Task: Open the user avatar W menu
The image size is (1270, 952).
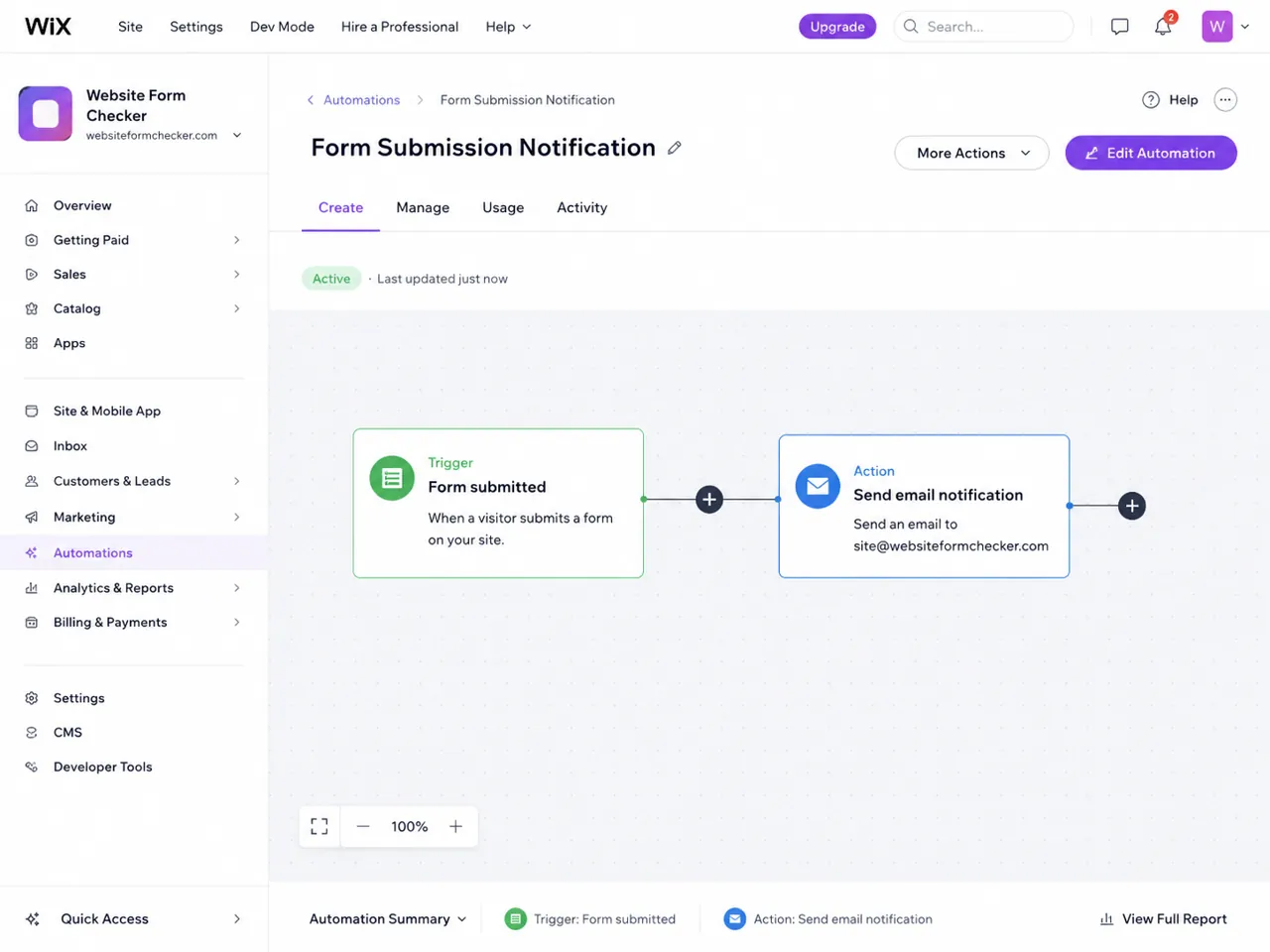Action: 1217,27
